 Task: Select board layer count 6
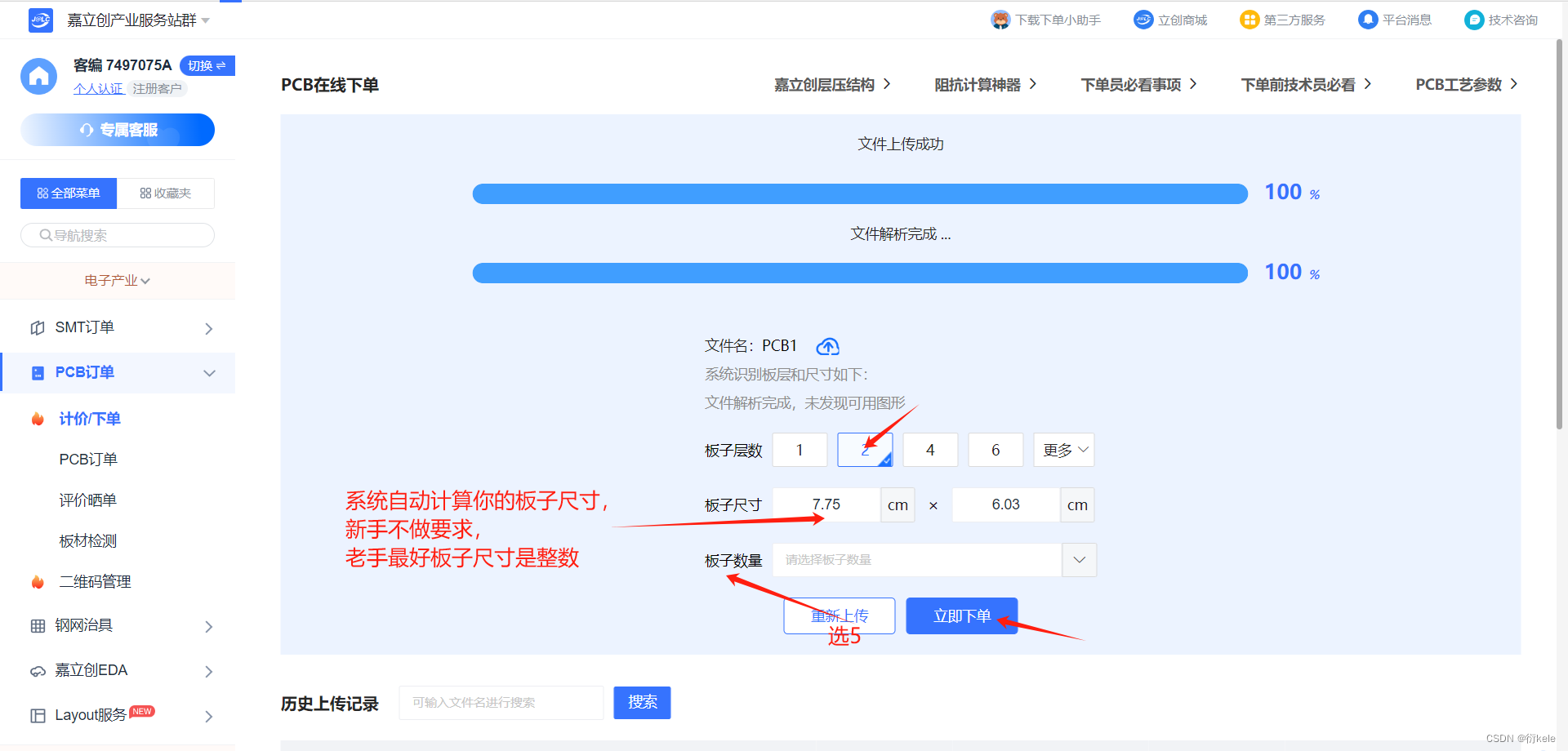(x=996, y=450)
